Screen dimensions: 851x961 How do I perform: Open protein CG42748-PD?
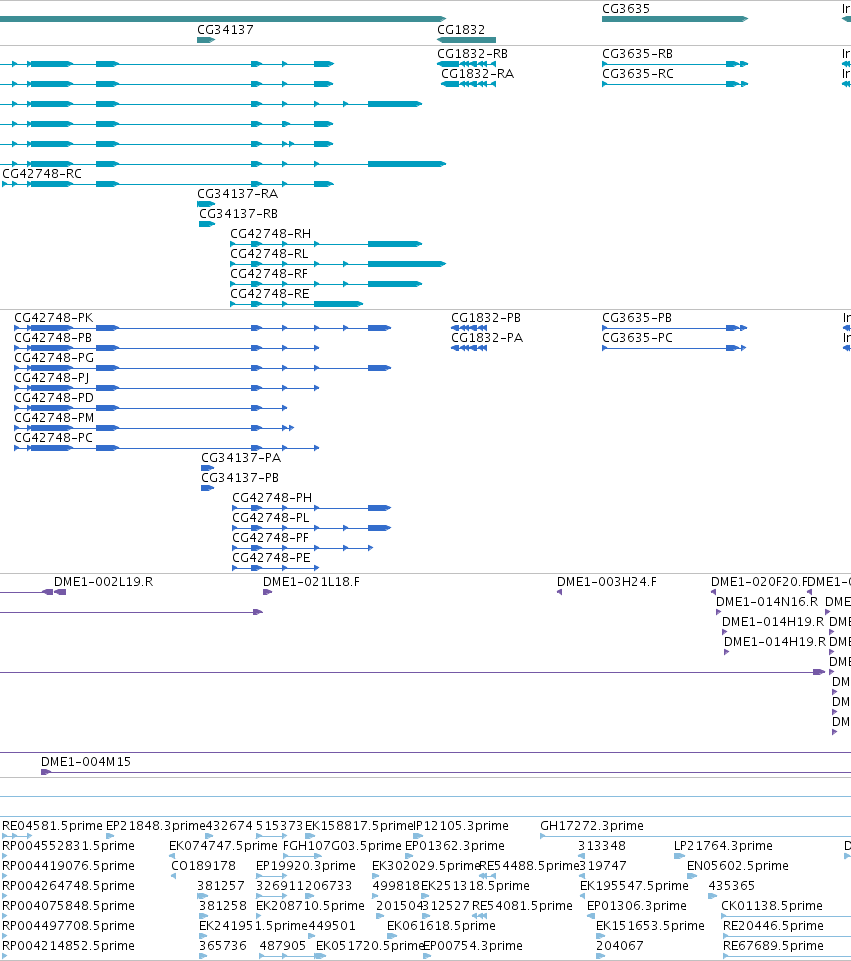[54, 398]
